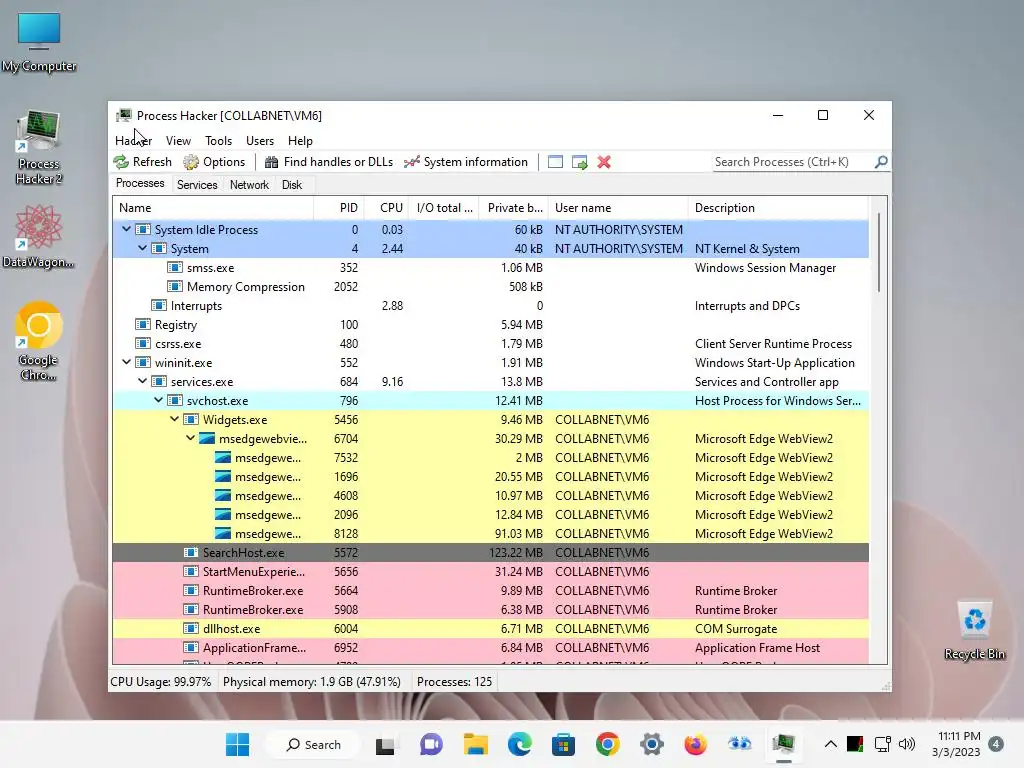Select the StartMenuExperie... process row
The height and width of the screenshot is (768, 1024).
point(490,571)
